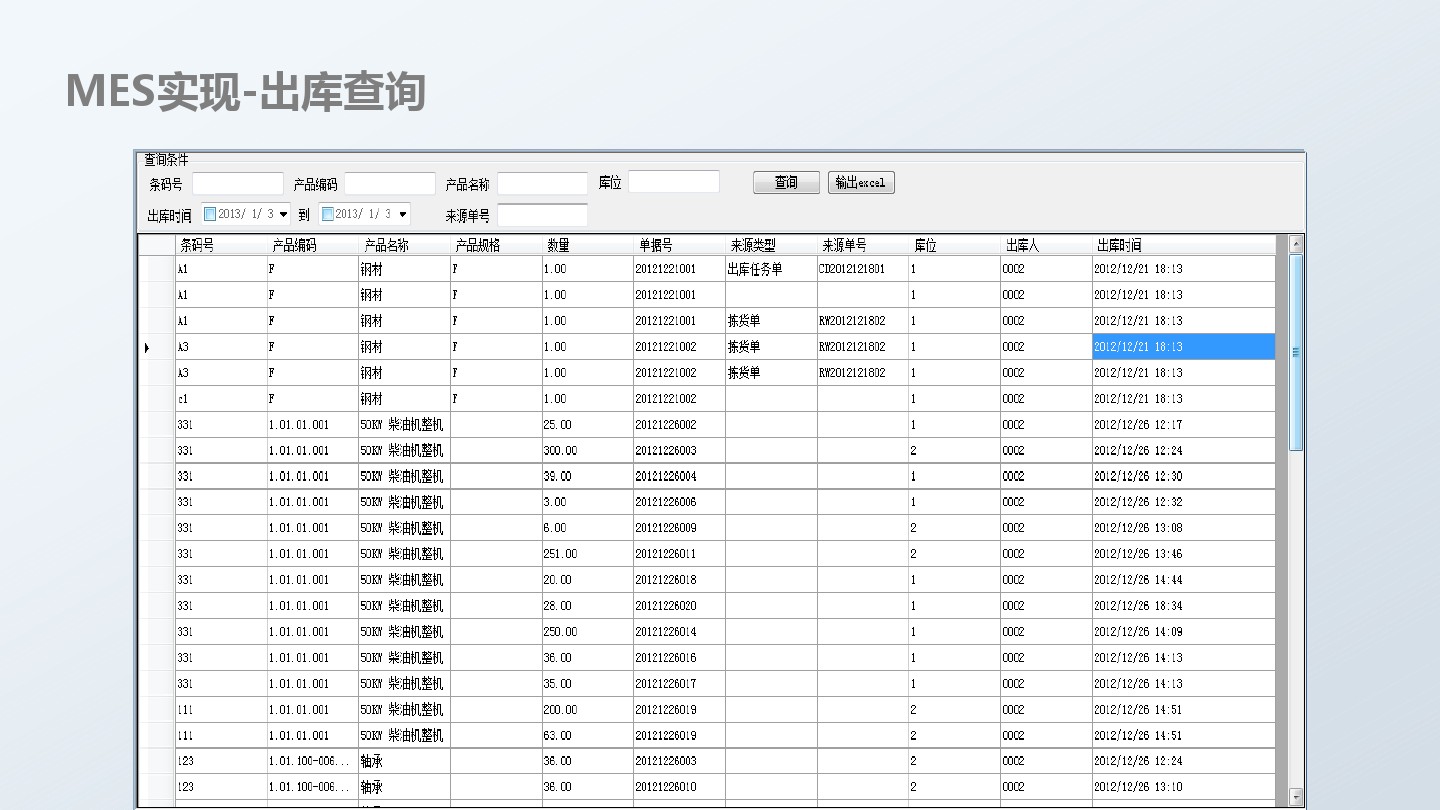1440x810 pixels.
Task: Click the 输出excel export button
Action: pos(861,183)
